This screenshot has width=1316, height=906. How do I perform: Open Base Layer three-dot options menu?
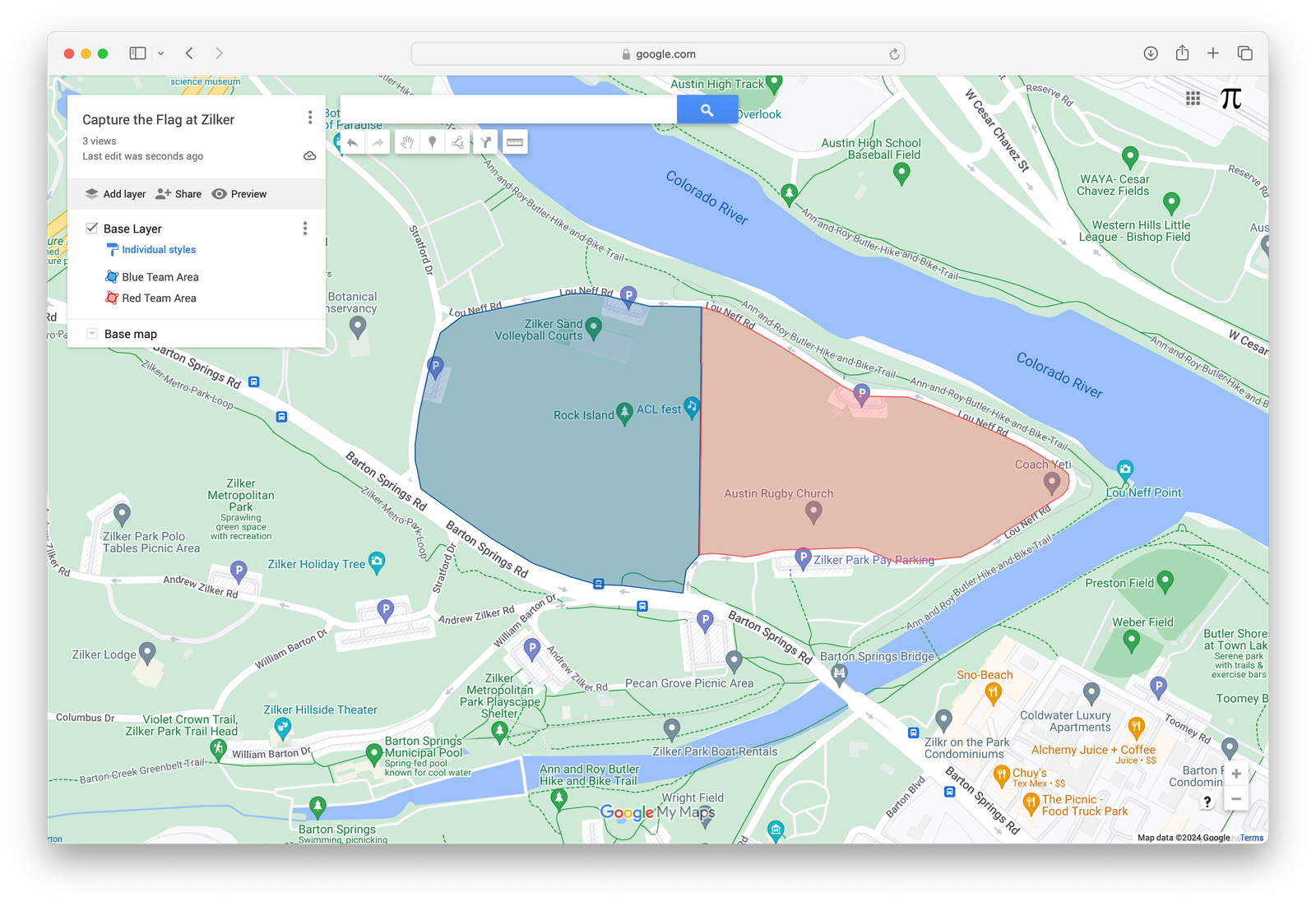pyautogui.click(x=305, y=228)
